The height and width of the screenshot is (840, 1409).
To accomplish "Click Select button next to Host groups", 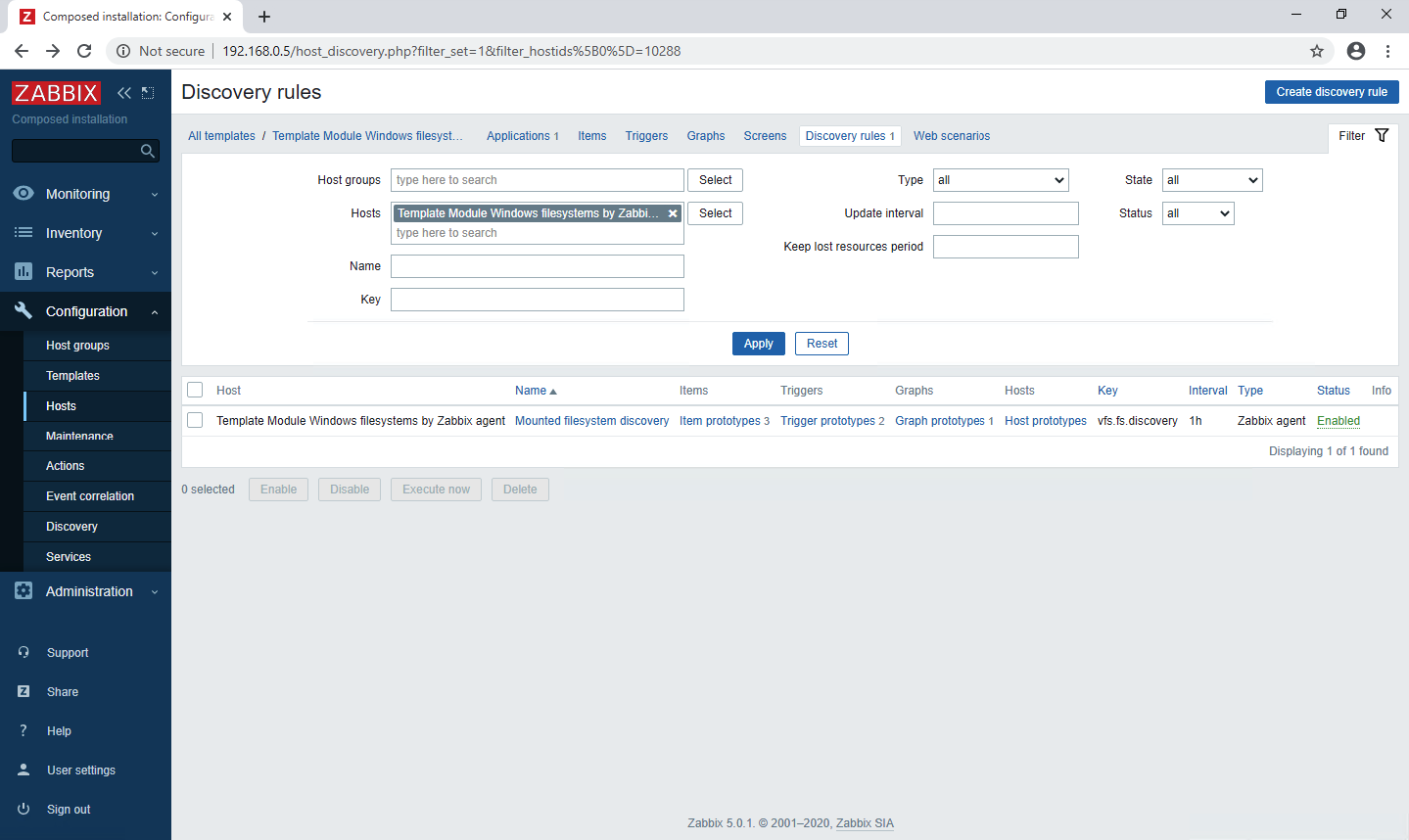I will 715,180.
